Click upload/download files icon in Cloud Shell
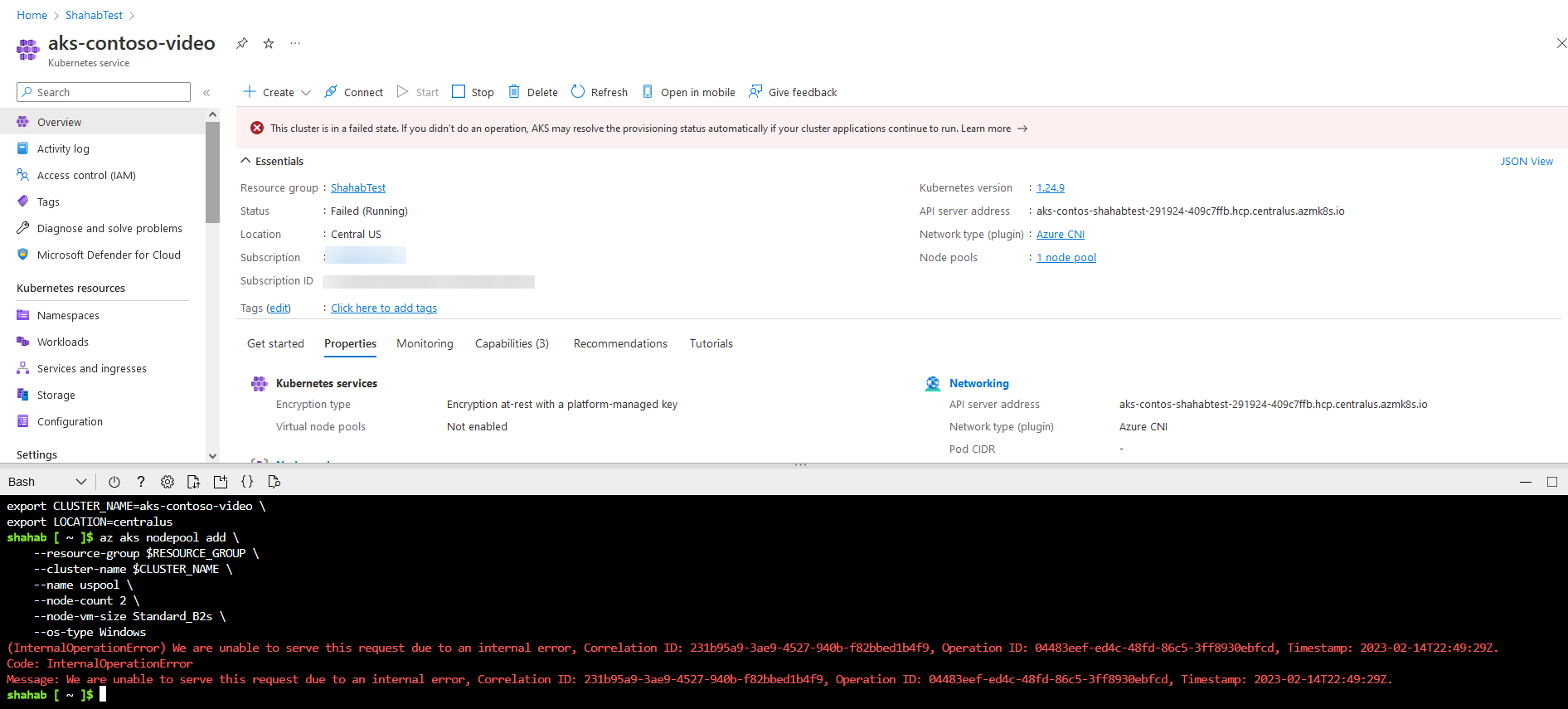 (x=194, y=482)
